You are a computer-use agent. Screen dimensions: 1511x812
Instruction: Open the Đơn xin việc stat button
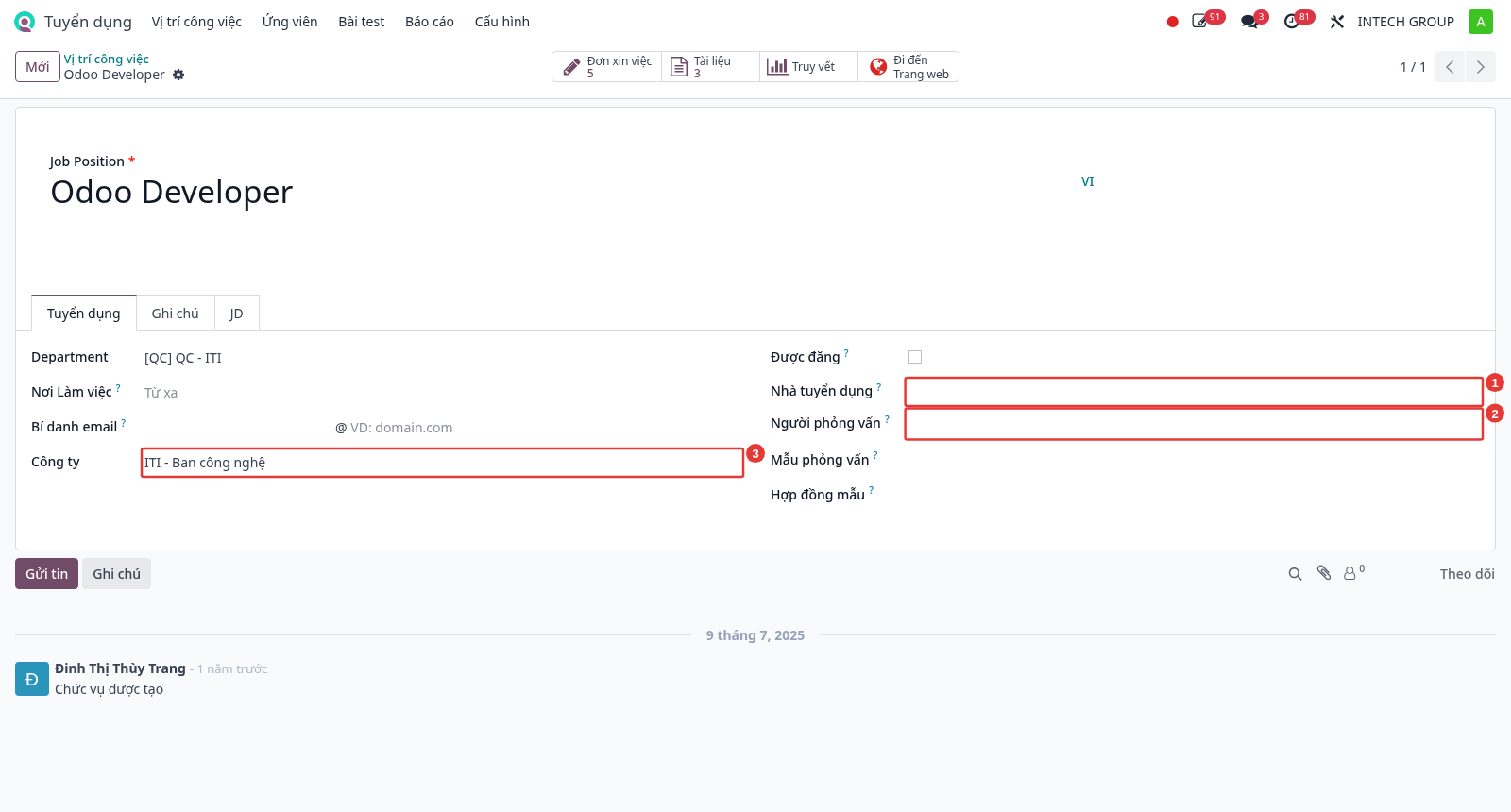point(607,67)
